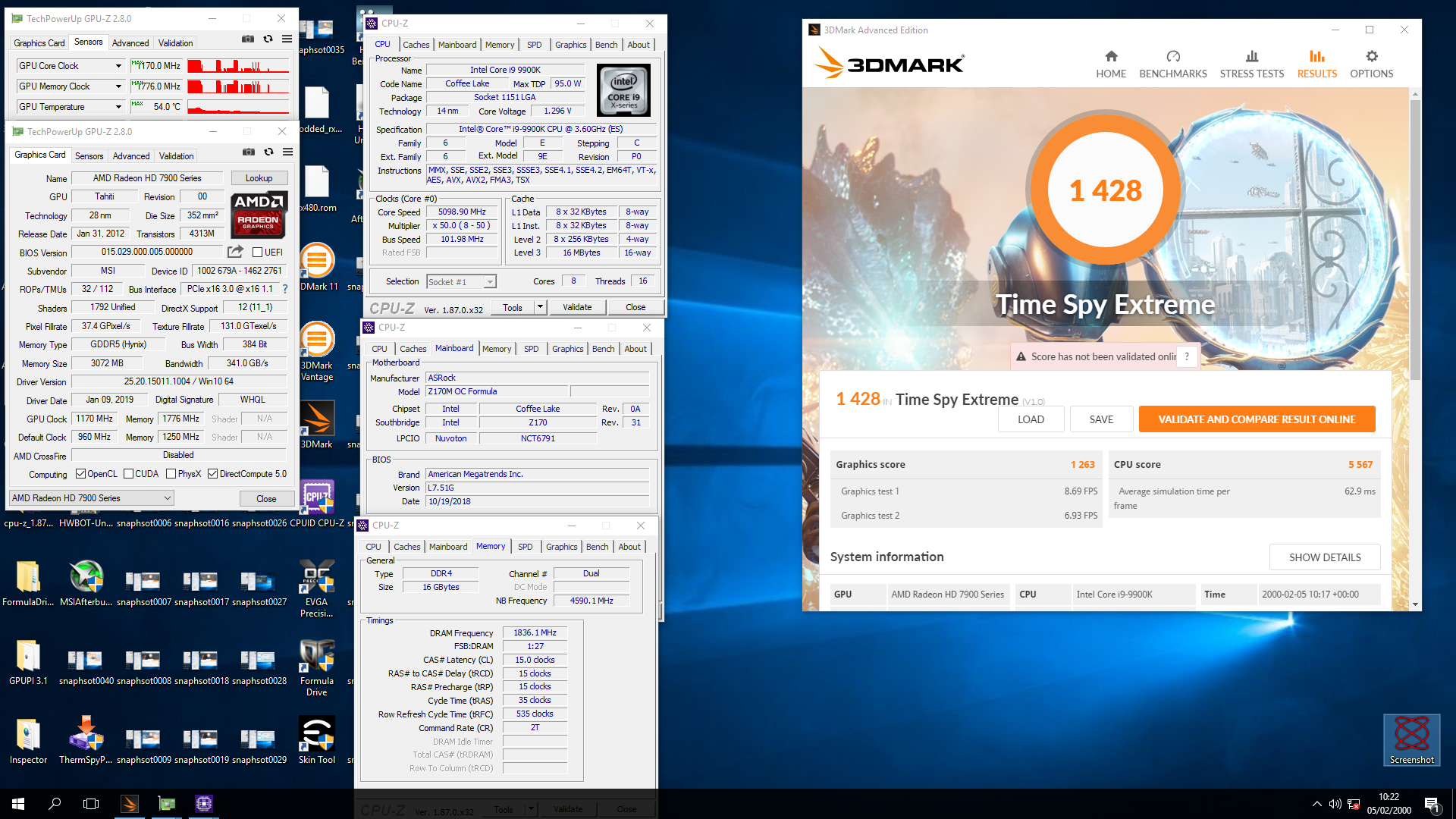Click the score validation help question mark
1456x819 pixels.
1187,356
